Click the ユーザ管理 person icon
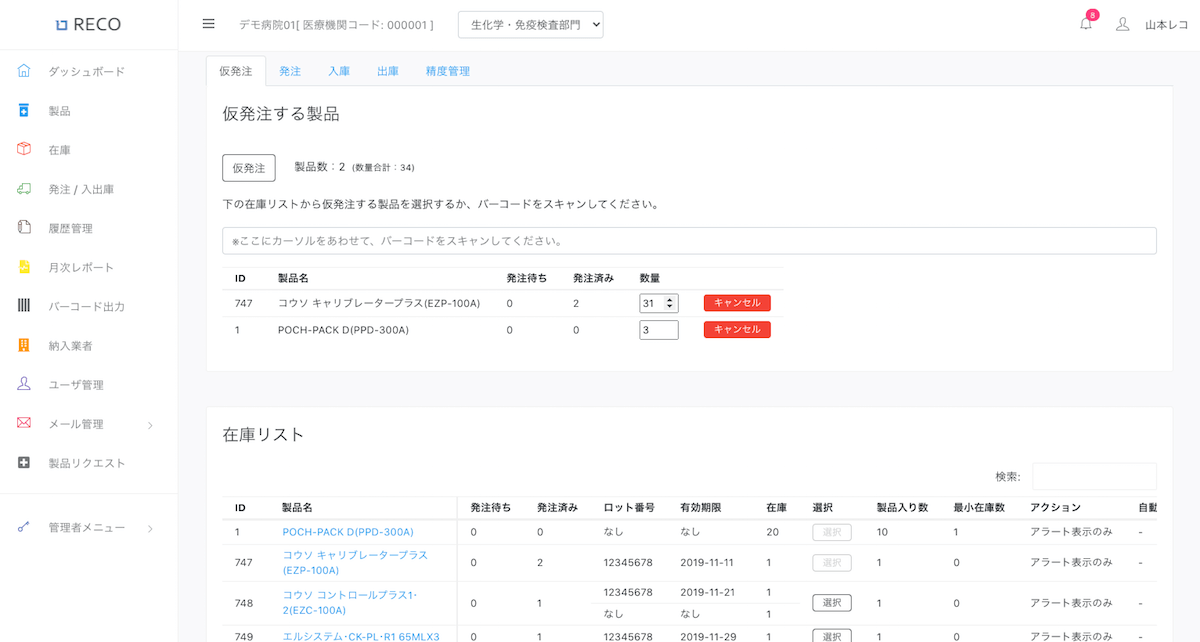Image resolution: width=1200 pixels, height=642 pixels. 24,384
